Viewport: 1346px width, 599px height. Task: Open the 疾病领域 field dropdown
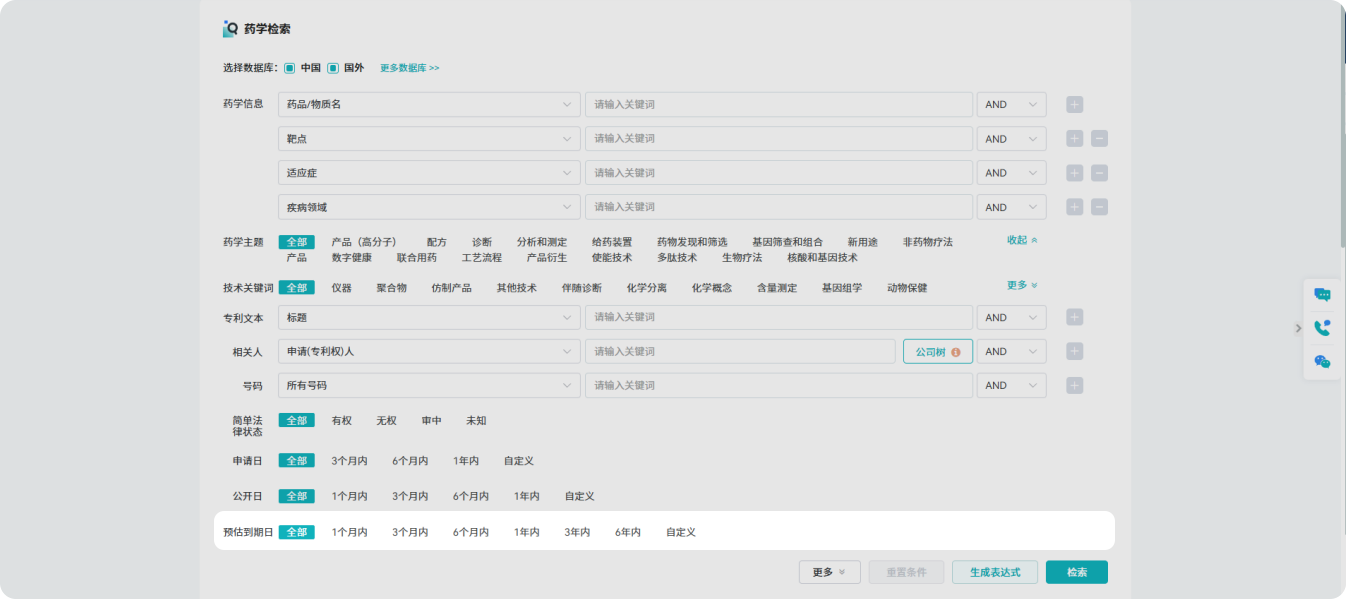(429, 207)
